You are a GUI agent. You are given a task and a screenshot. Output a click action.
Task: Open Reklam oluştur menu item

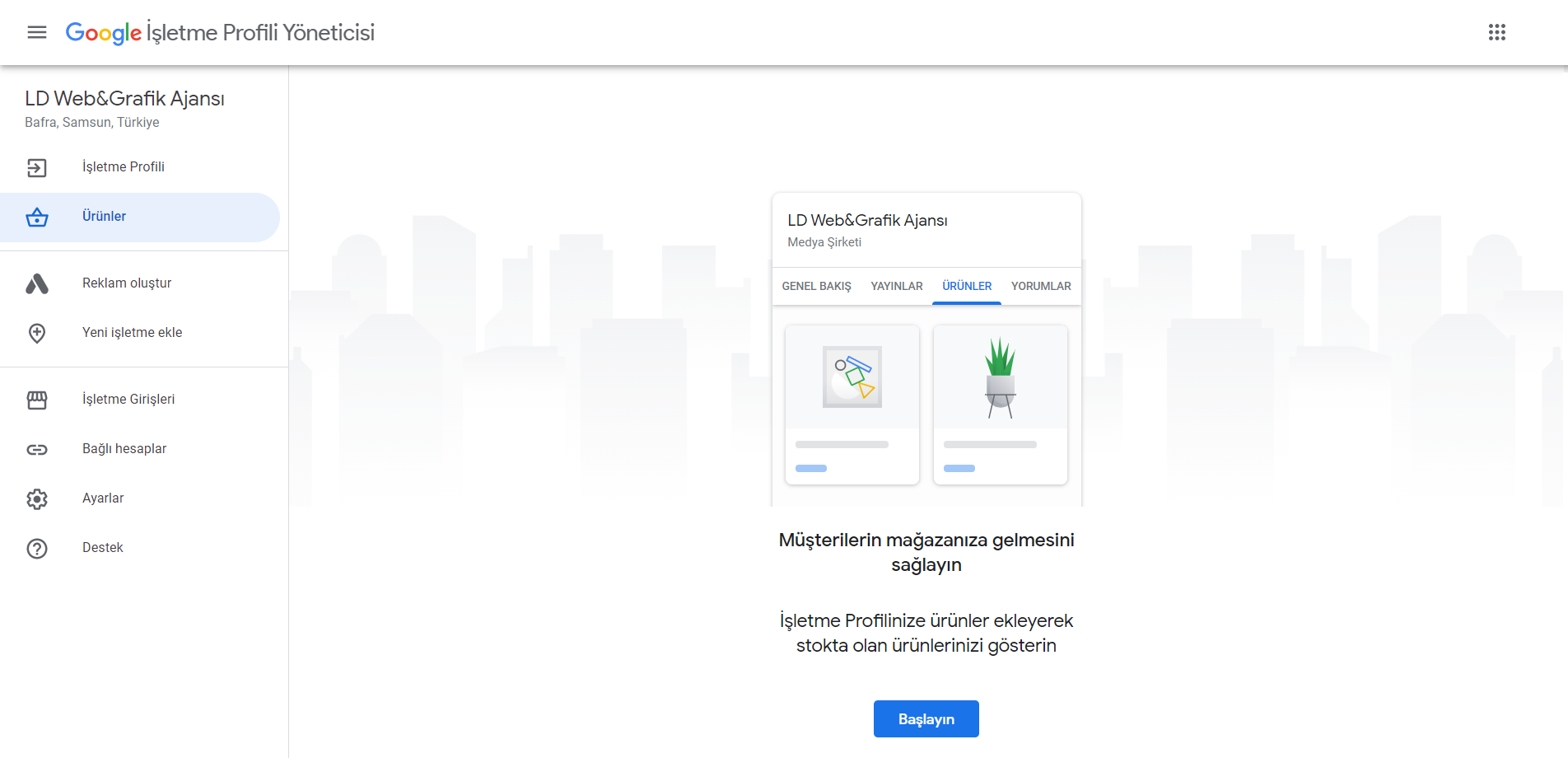140,283
